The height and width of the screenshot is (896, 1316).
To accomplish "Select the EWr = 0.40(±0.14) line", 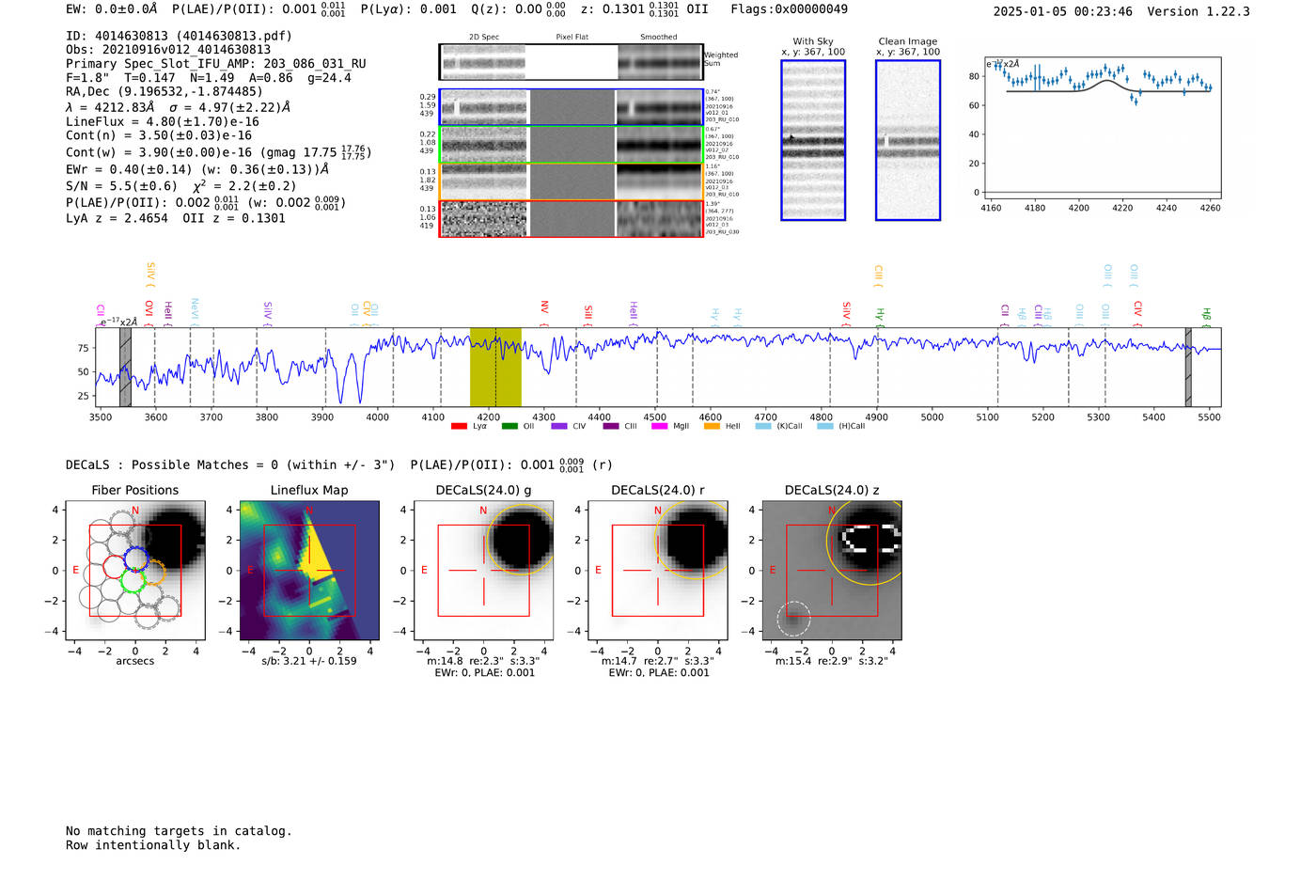I will [x=197, y=170].
